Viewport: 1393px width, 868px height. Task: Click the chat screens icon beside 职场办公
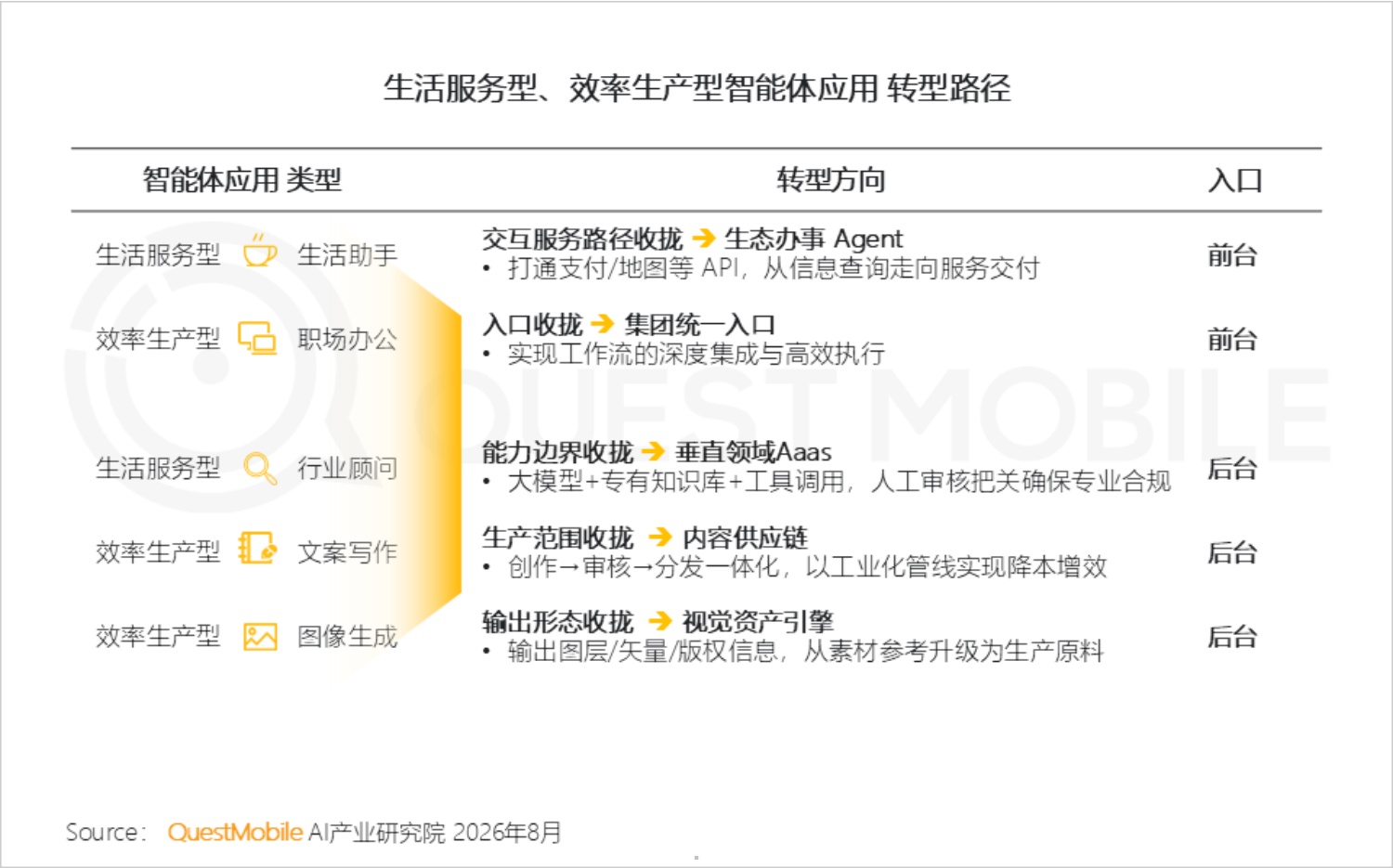[257, 338]
